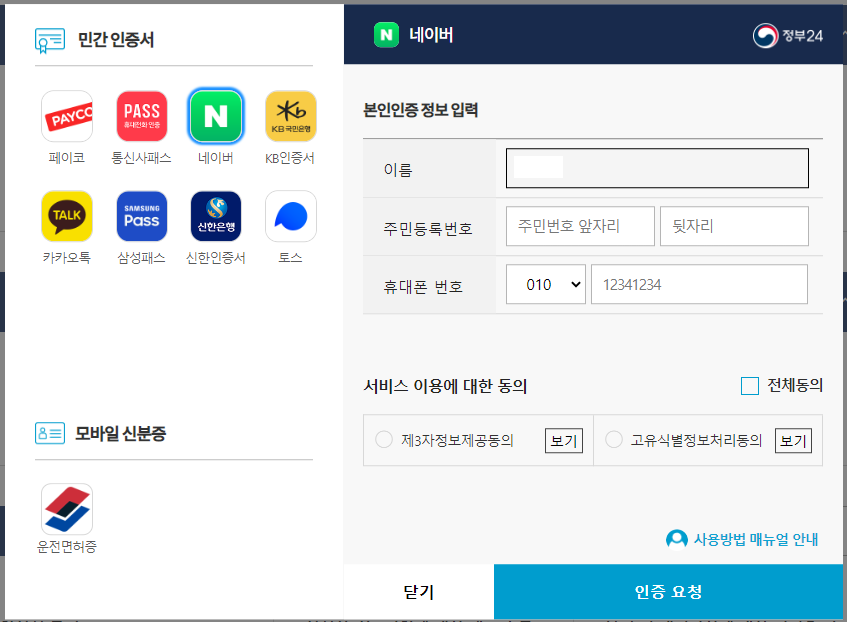The image size is (847, 622).
Task: Select the PAYCO certificate icon
Action: tap(67, 116)
